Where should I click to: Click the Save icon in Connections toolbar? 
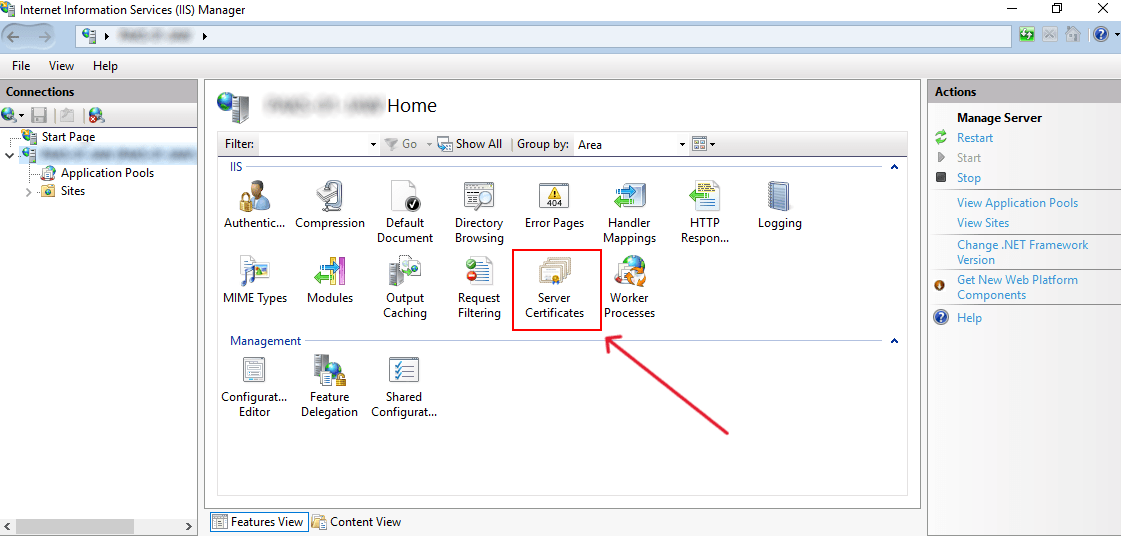[40, 114]
